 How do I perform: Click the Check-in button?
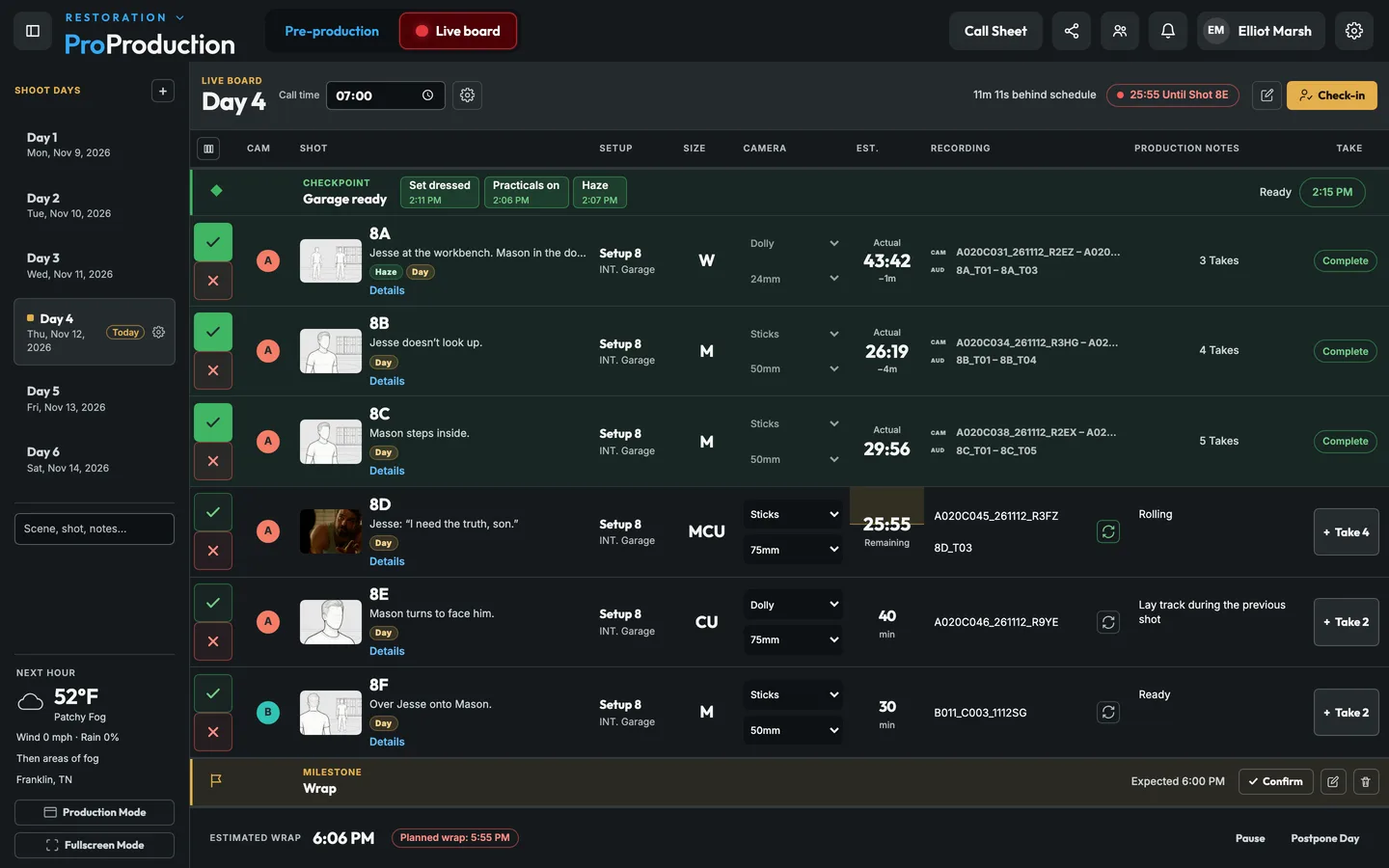pyautogui.click(x=1332, y=95)
